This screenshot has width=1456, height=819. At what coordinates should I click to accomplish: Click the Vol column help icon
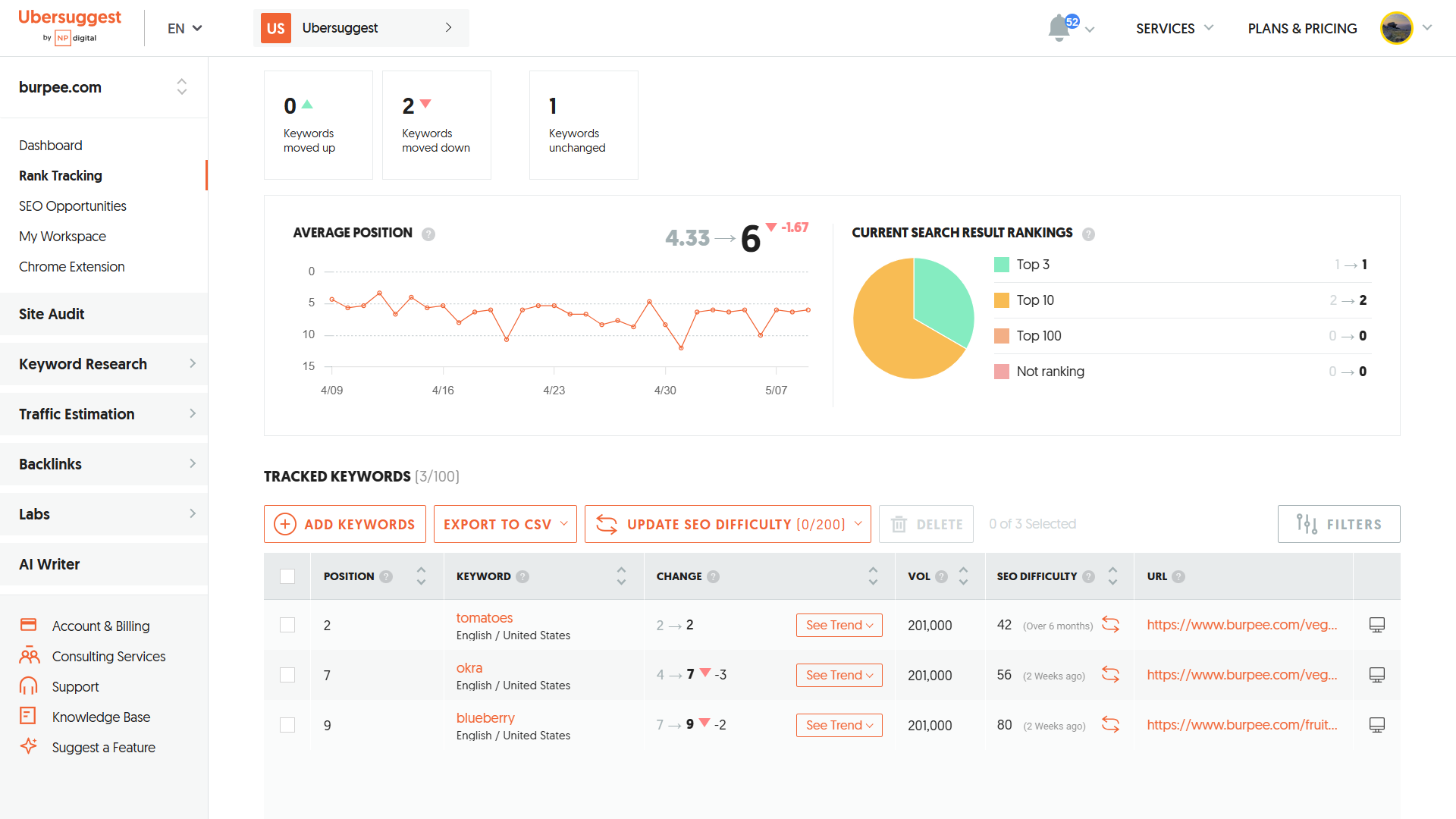click(x=941, y=576)
